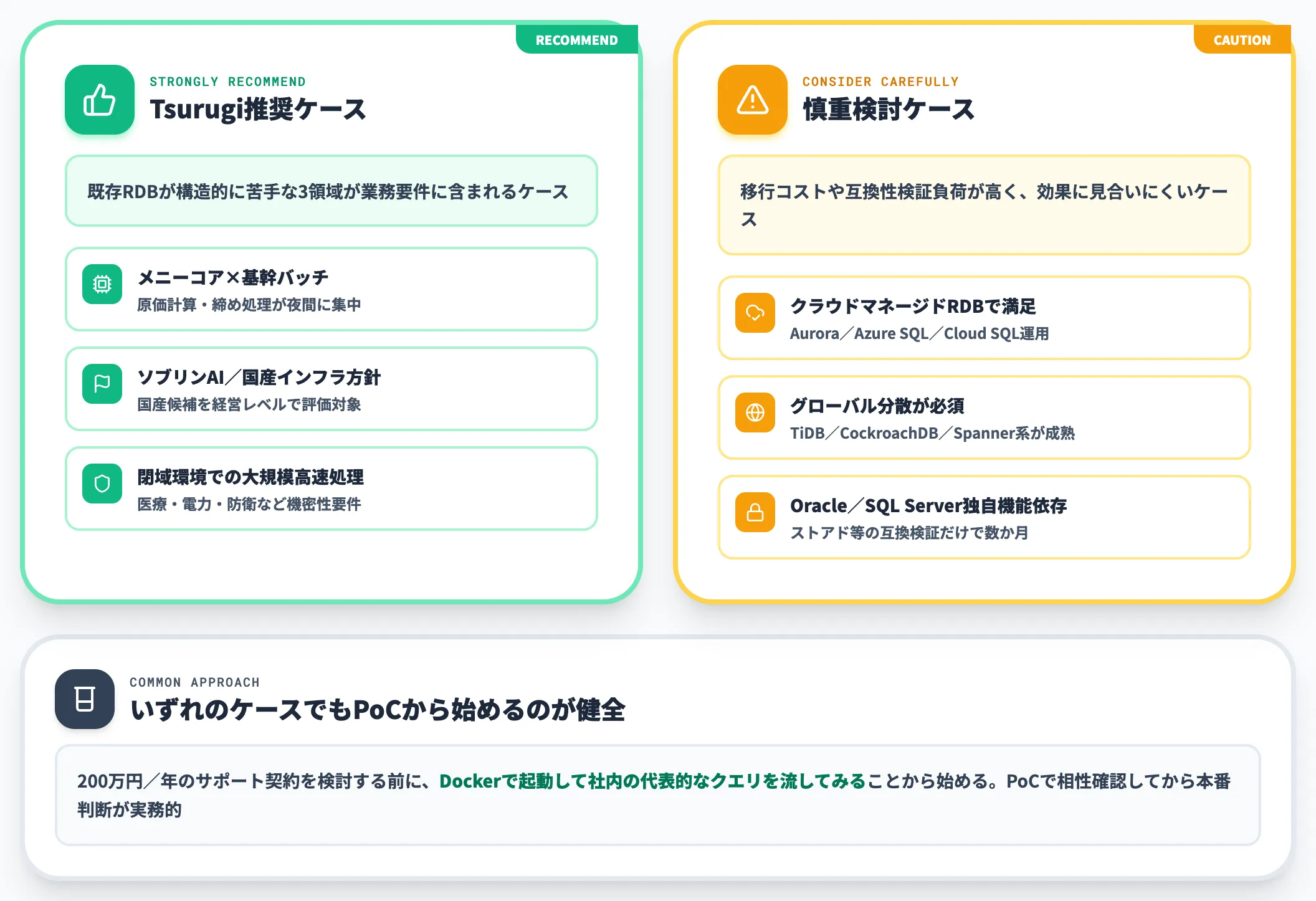Click the subtitle 医療・電力・防衛など機密性要件

click(249, 504)
